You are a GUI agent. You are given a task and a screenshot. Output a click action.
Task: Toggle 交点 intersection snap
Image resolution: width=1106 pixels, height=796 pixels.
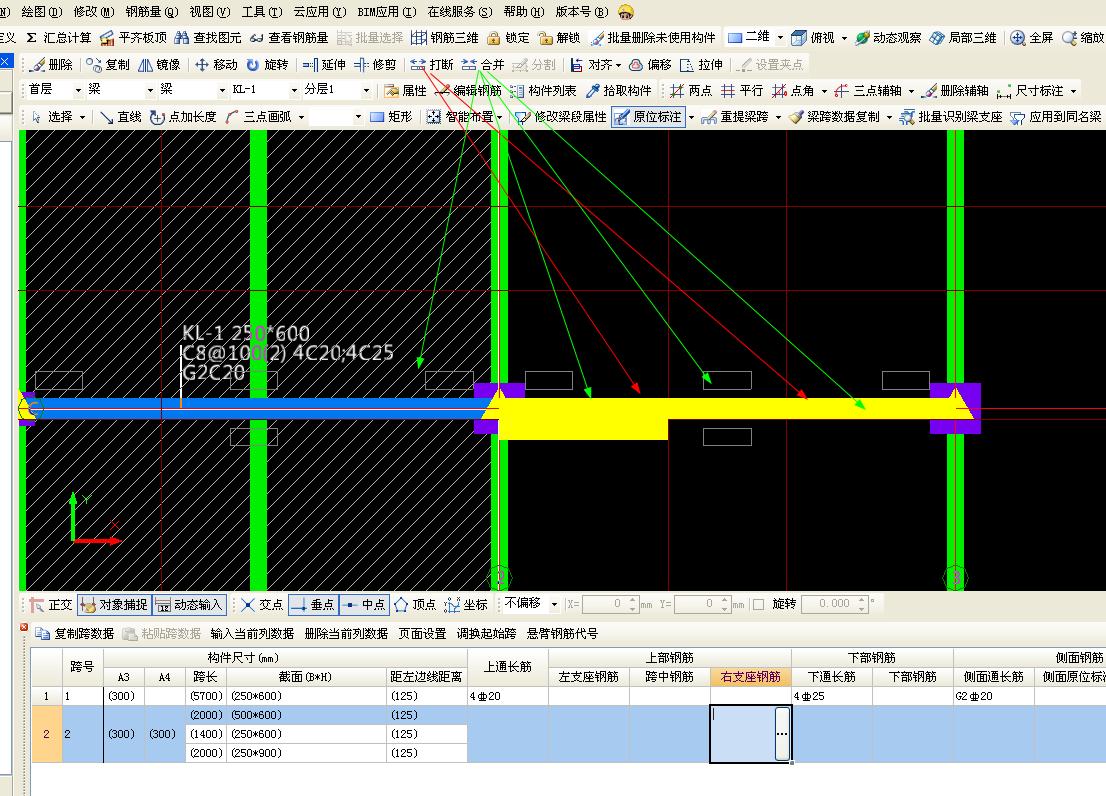pyautogui.click(x=262, y=605)
